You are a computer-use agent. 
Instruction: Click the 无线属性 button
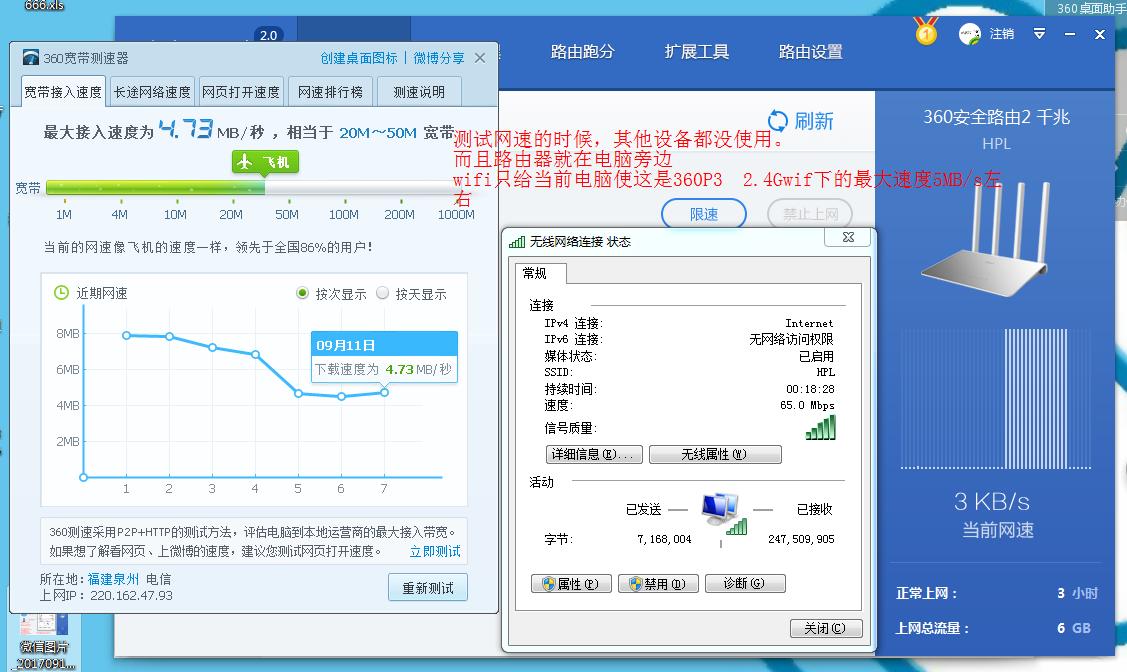click(x=714, y=454)
